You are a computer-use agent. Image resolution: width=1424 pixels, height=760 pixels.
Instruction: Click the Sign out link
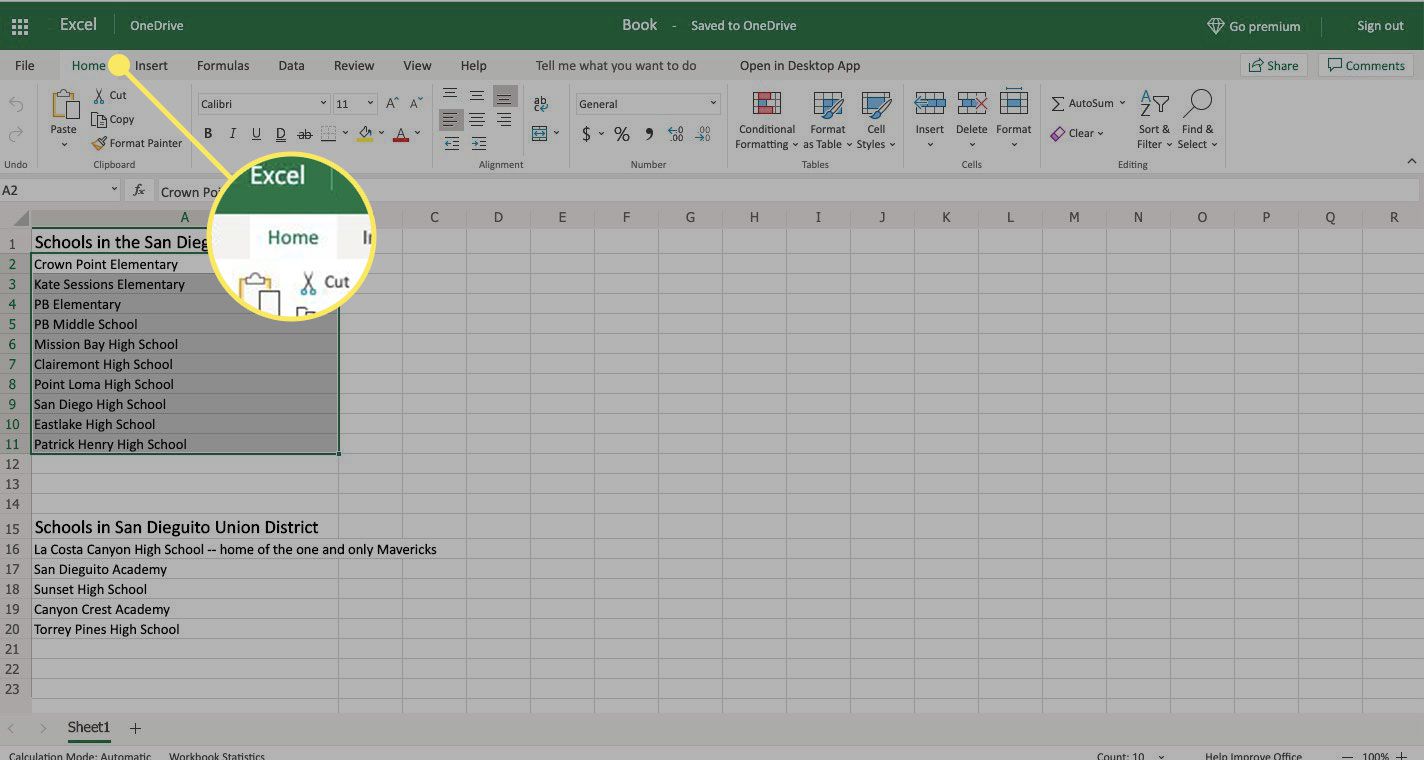1380,26
